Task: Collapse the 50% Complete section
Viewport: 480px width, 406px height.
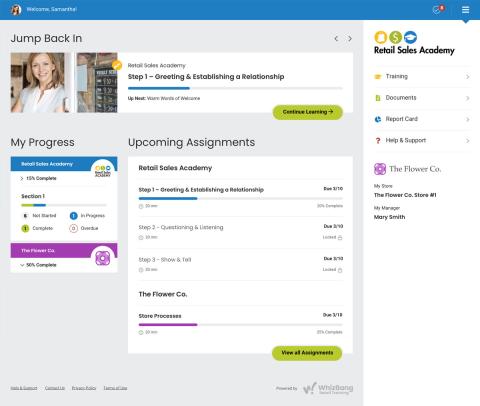Action: [22, 265]
